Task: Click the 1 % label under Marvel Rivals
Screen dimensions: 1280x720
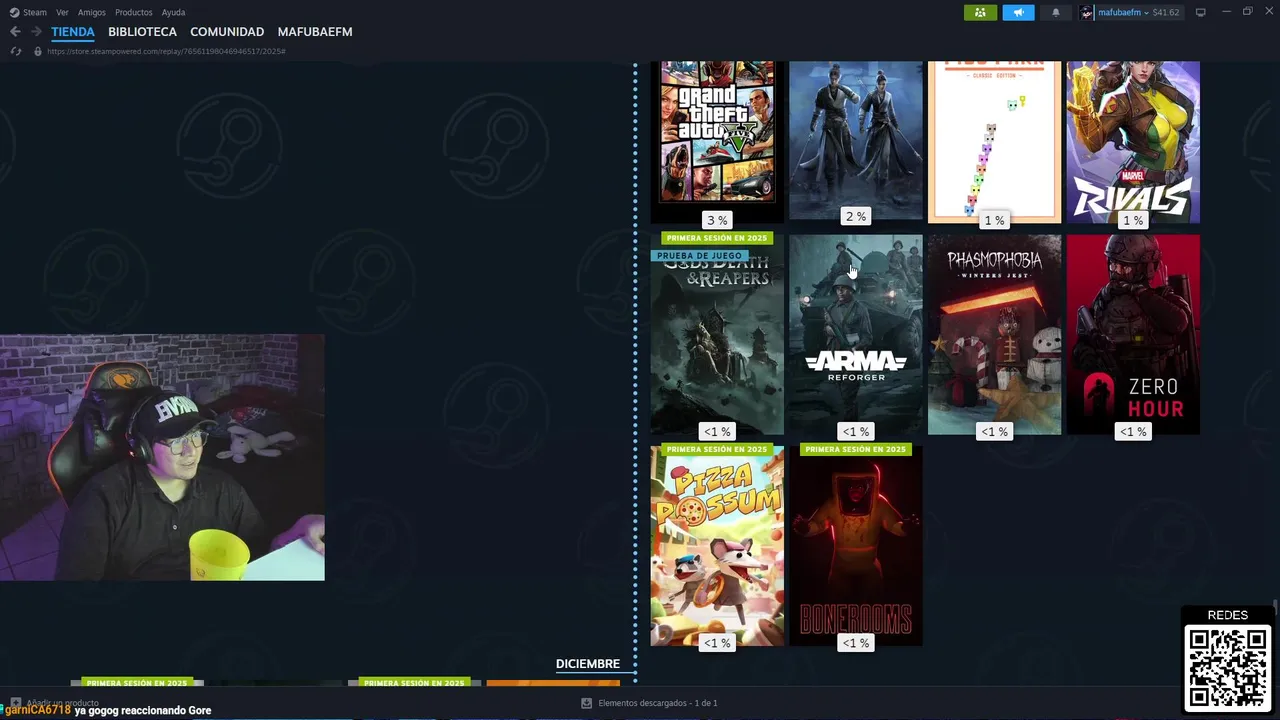Action: [x=1133, y=220]
